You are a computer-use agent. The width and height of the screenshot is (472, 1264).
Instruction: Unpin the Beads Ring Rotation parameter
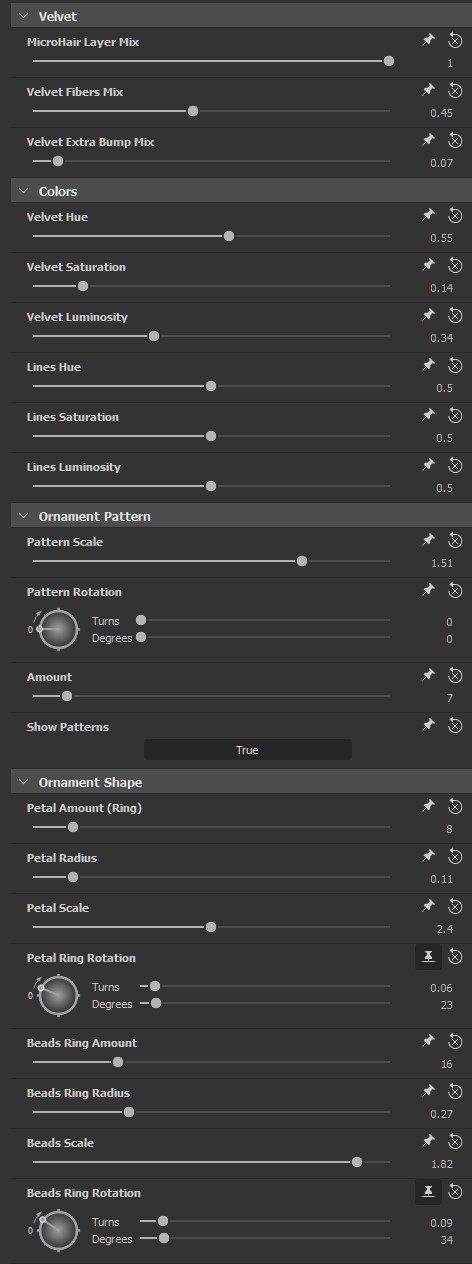(x=427, y=1191)
